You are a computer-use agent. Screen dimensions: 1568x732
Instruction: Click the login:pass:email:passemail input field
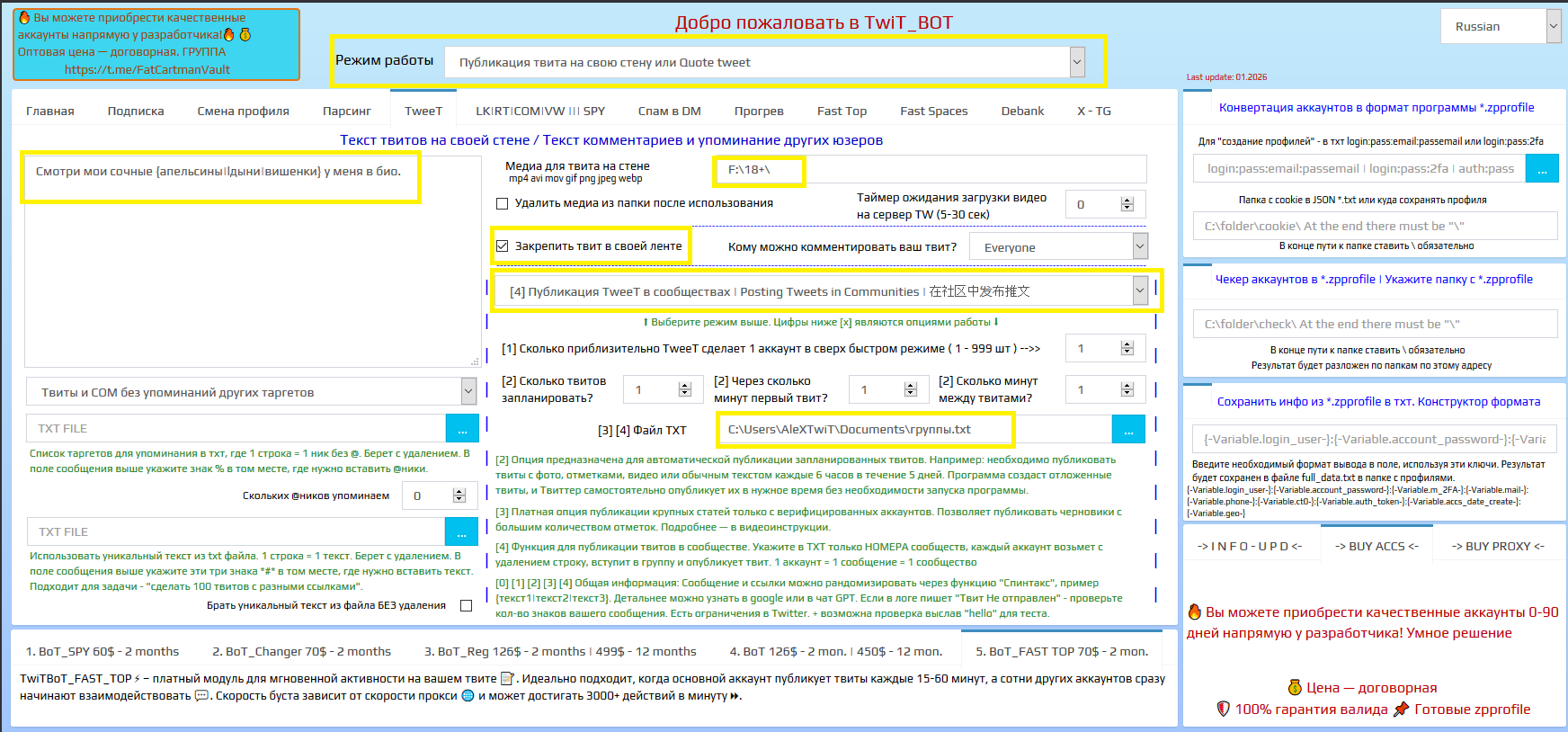(1359, 168)
